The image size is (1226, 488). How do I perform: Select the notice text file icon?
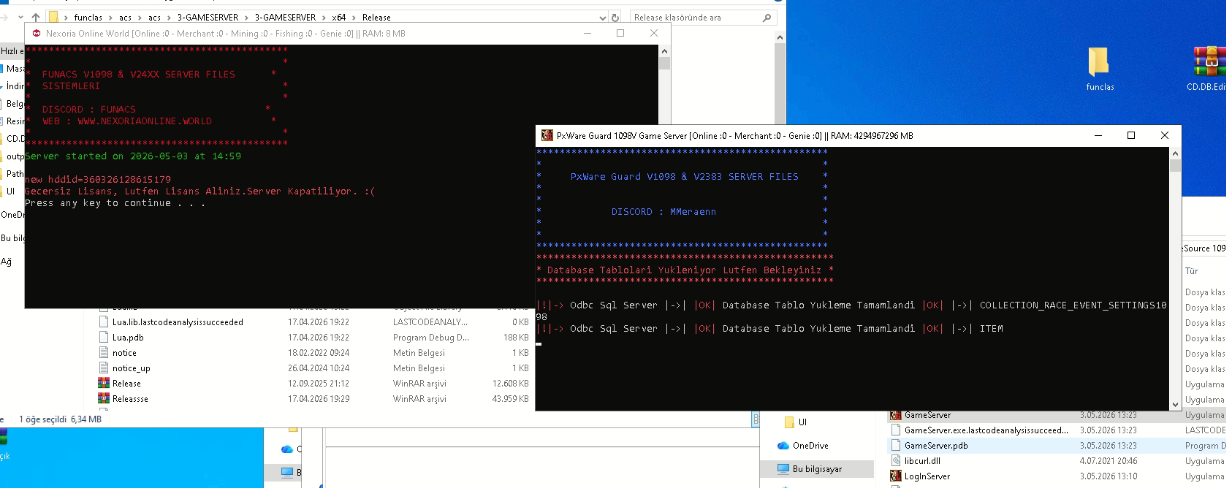pos(104,352)
